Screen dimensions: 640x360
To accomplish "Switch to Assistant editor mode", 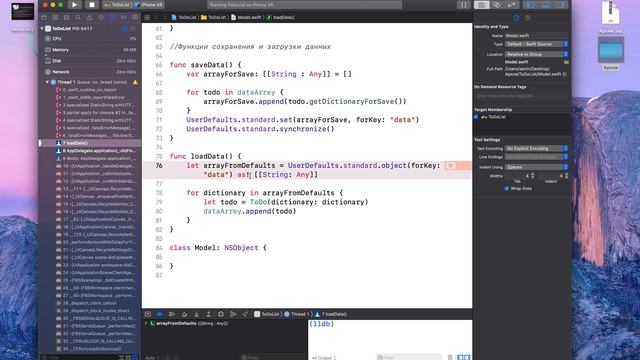I will (497, 5).
